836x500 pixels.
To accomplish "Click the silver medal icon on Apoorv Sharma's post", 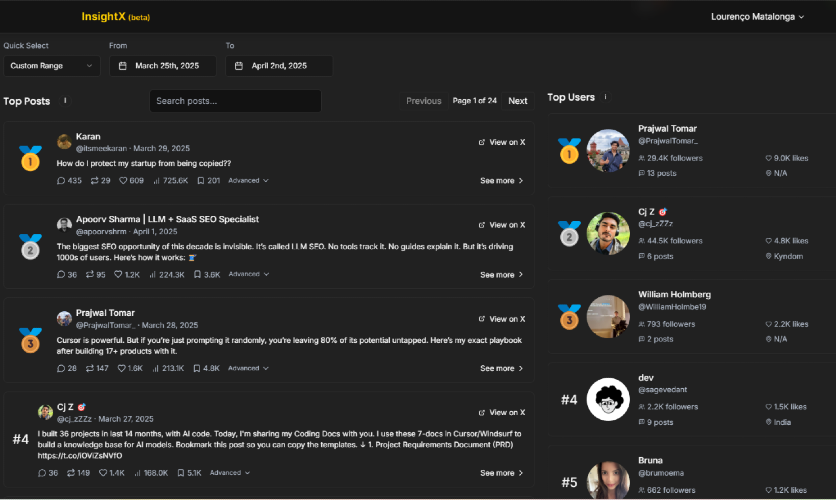I will (x=30, y=247).
